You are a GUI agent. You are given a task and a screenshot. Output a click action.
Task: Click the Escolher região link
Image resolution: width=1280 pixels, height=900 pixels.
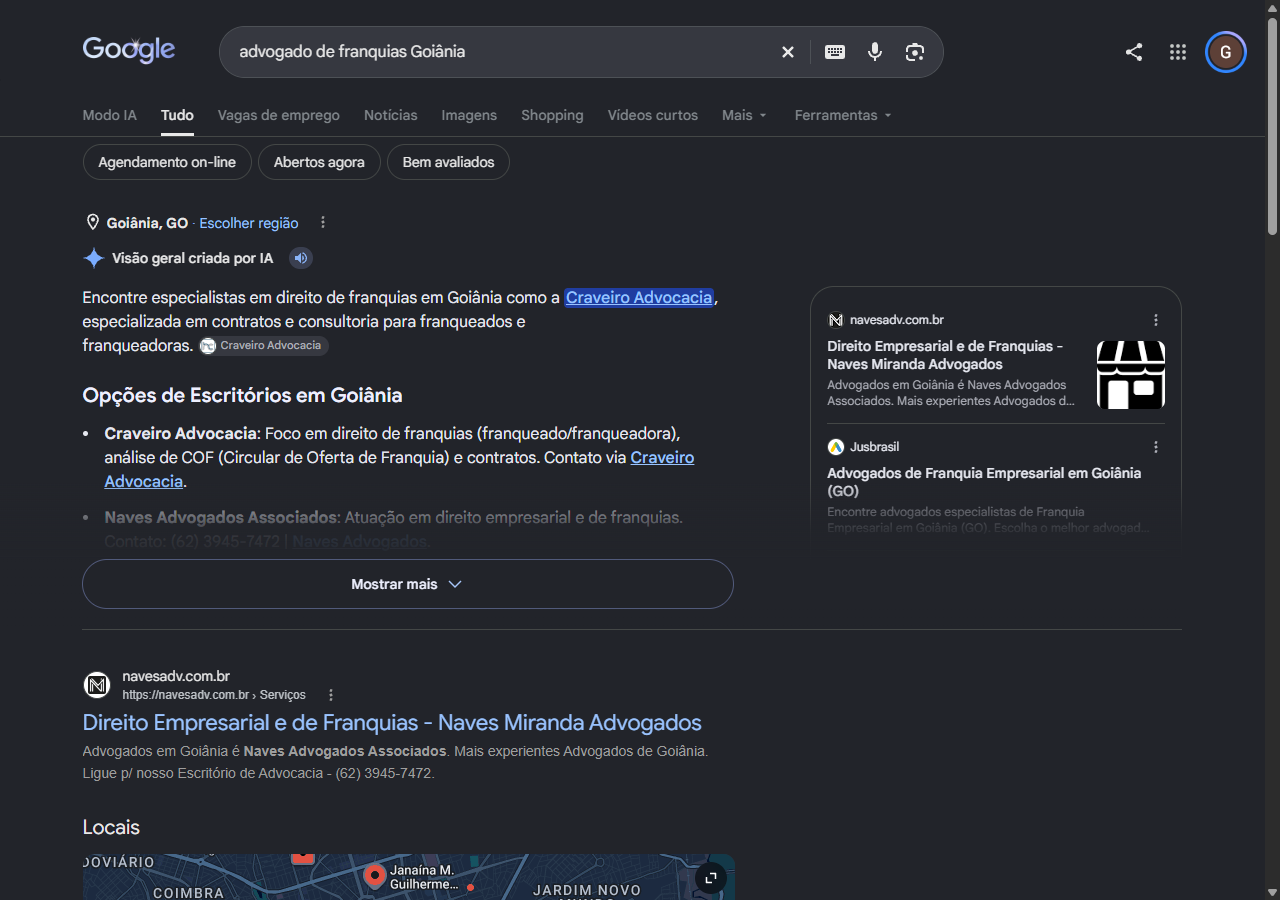point(249,223)
